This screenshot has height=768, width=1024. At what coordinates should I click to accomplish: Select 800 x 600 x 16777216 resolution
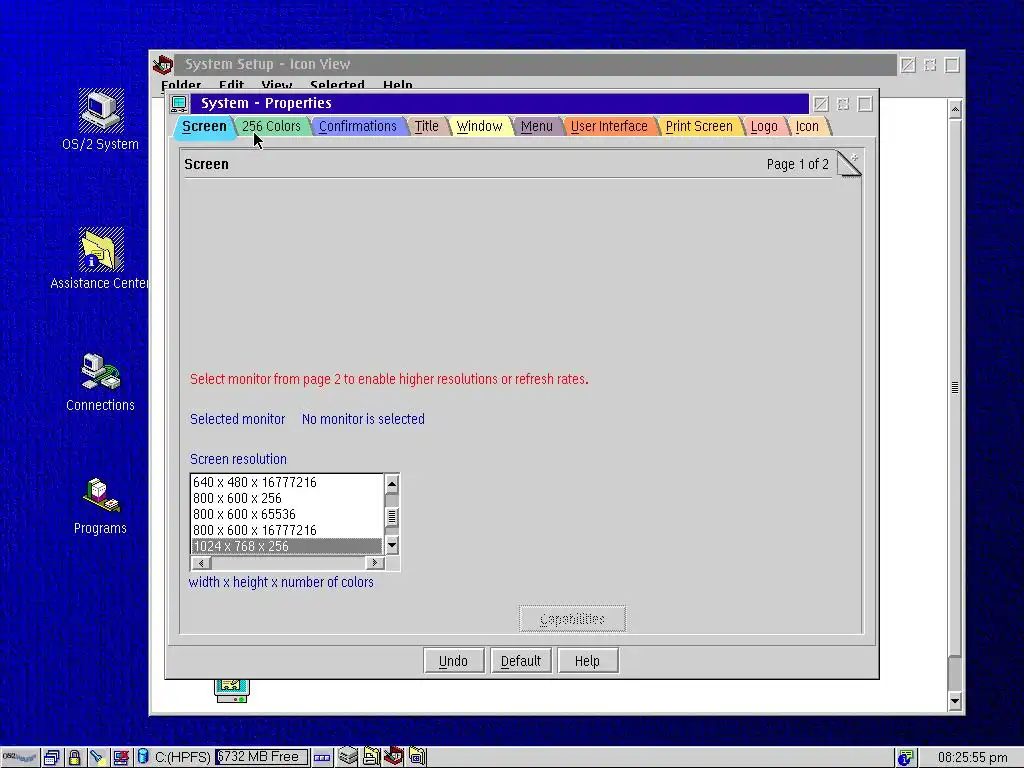286,530
